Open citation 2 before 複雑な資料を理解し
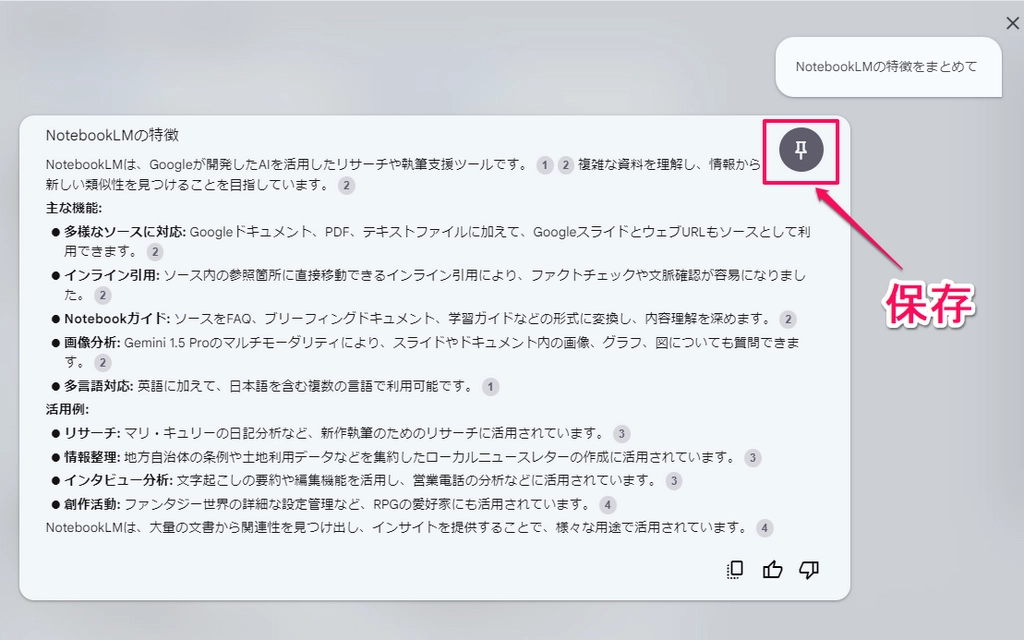This screenshot has height=640, width=1024. coord(566,165)
